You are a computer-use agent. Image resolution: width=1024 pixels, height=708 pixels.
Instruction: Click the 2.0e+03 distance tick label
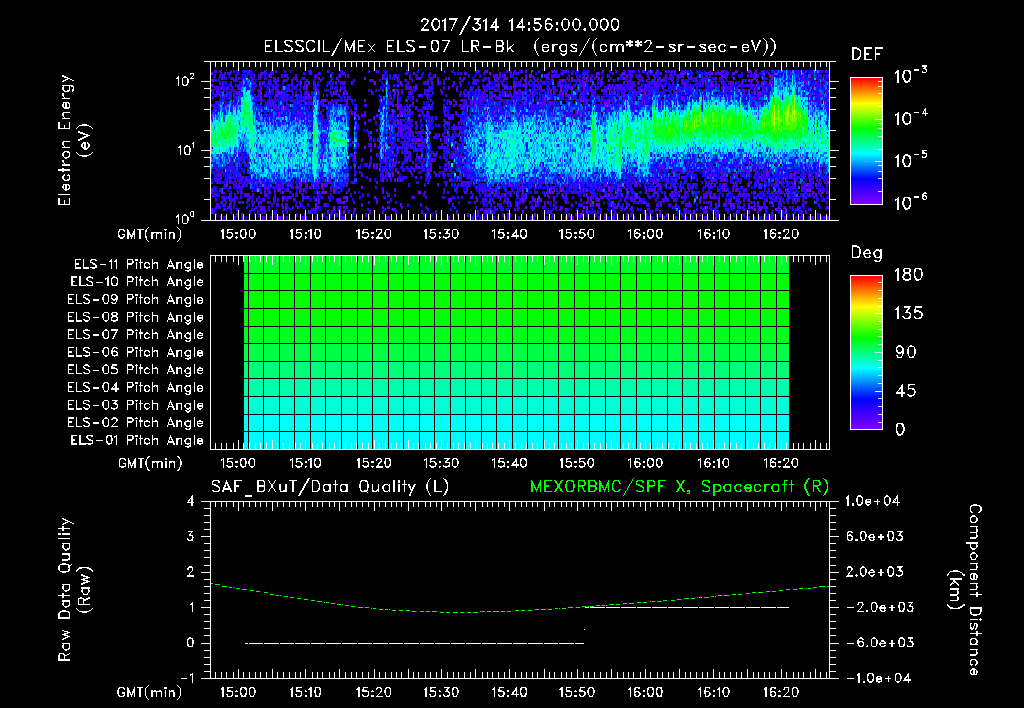875,572
